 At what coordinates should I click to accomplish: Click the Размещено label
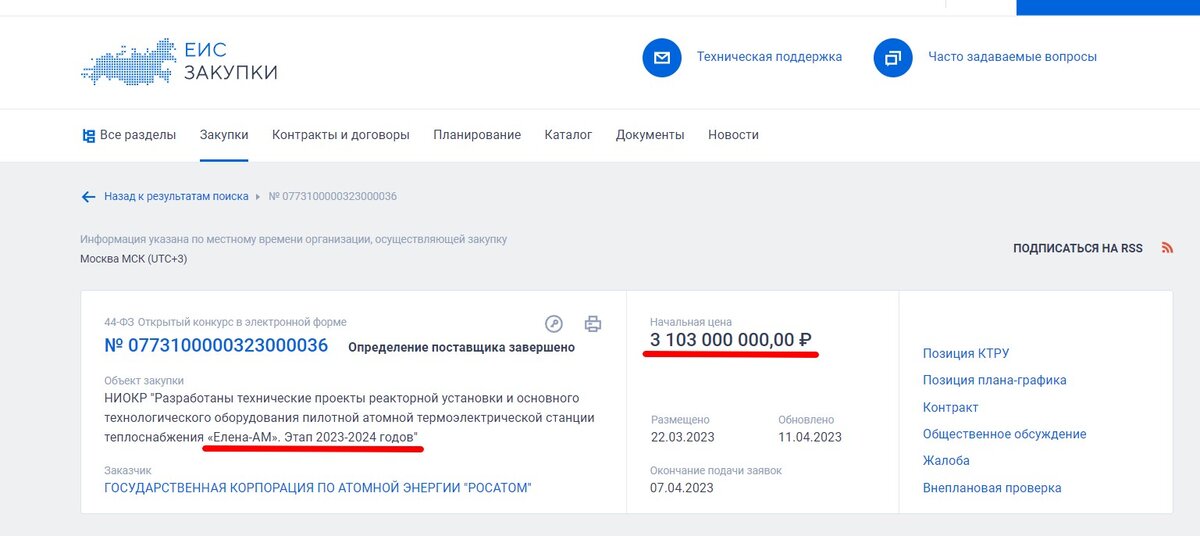(x=680, y=420)
